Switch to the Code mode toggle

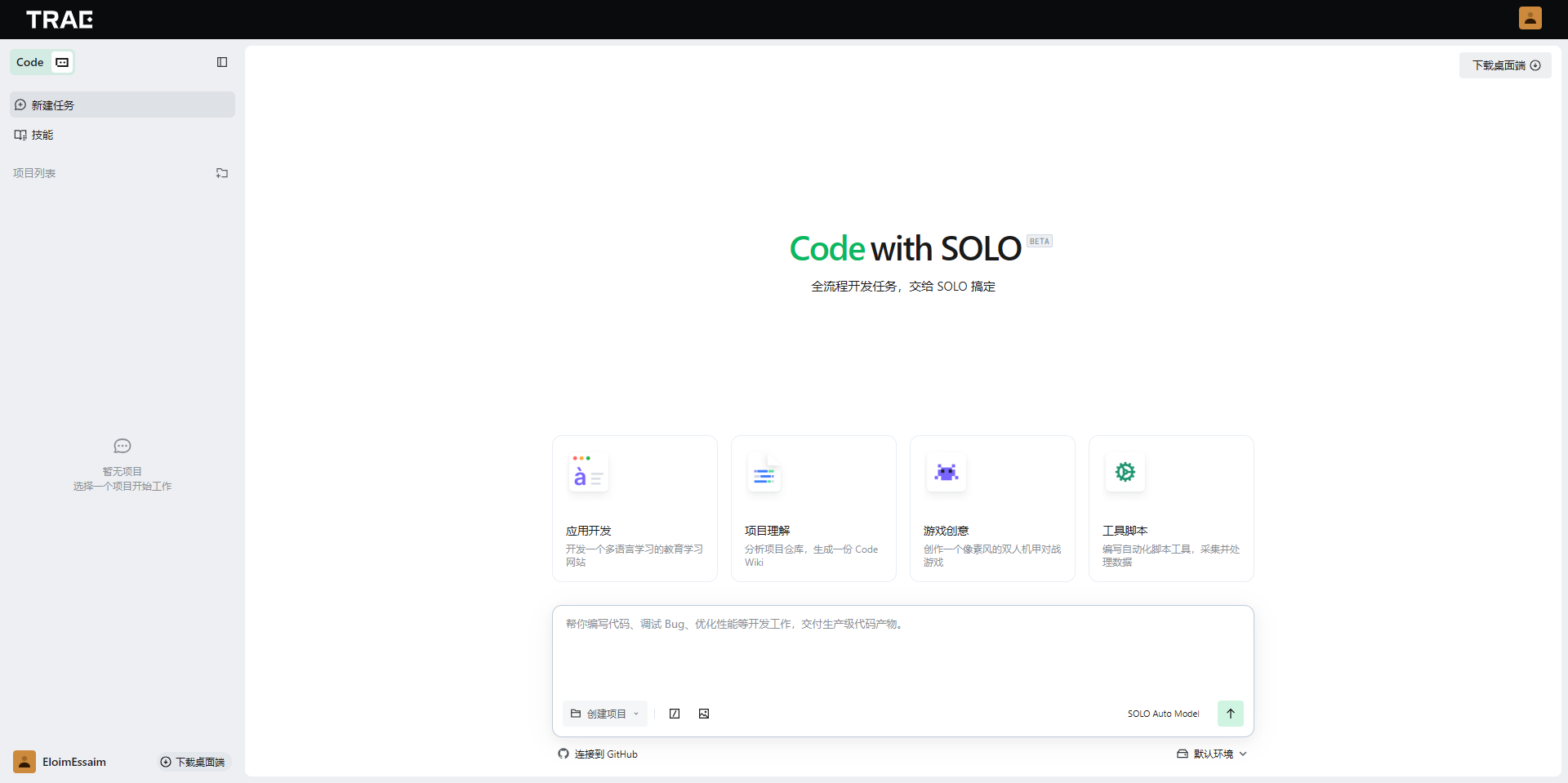pos(30,62)
